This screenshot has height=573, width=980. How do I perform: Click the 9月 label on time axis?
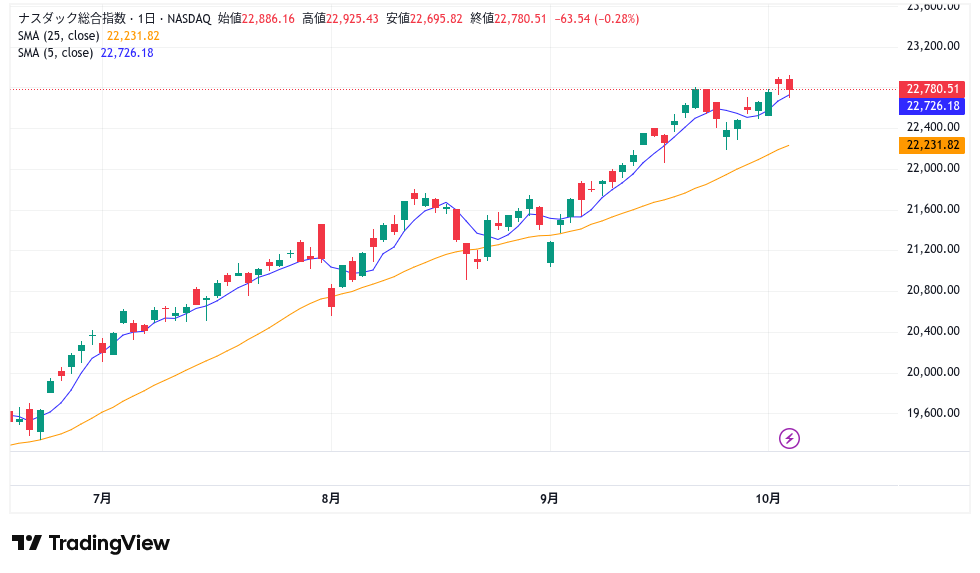point(549,498)
